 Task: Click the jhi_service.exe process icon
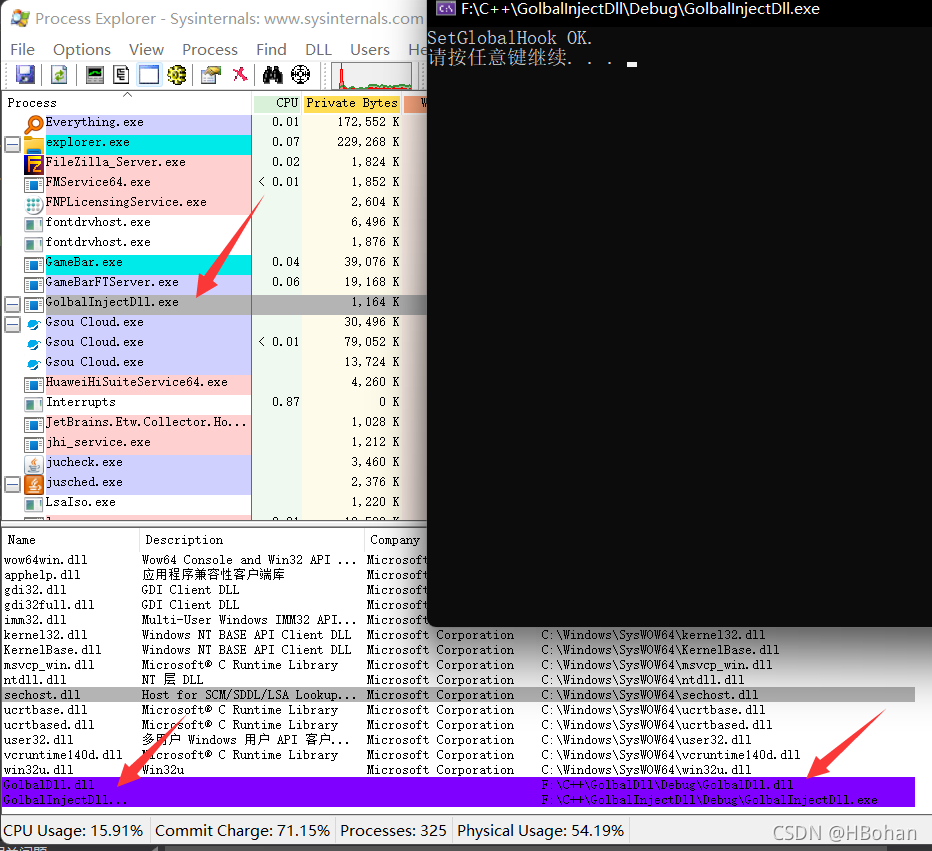point(34,445)
